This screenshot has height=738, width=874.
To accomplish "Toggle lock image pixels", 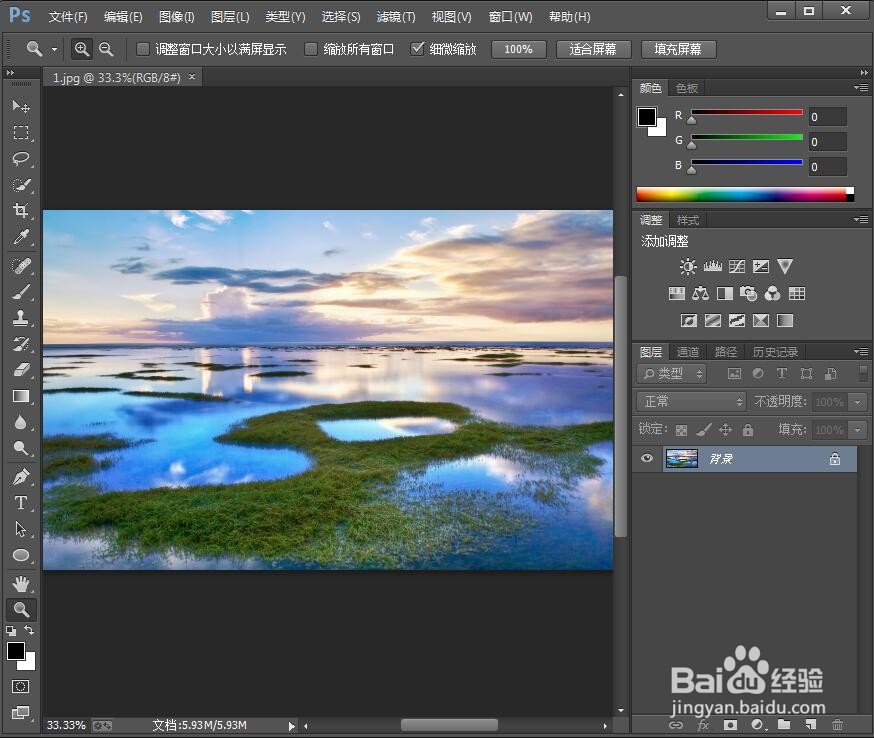I will click(704, 429).
